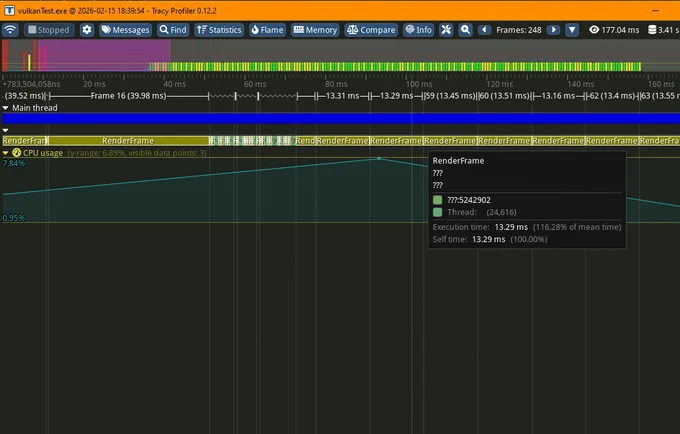
Task: Click the green-yellow frame bars in overview
Action: [403, 67]
